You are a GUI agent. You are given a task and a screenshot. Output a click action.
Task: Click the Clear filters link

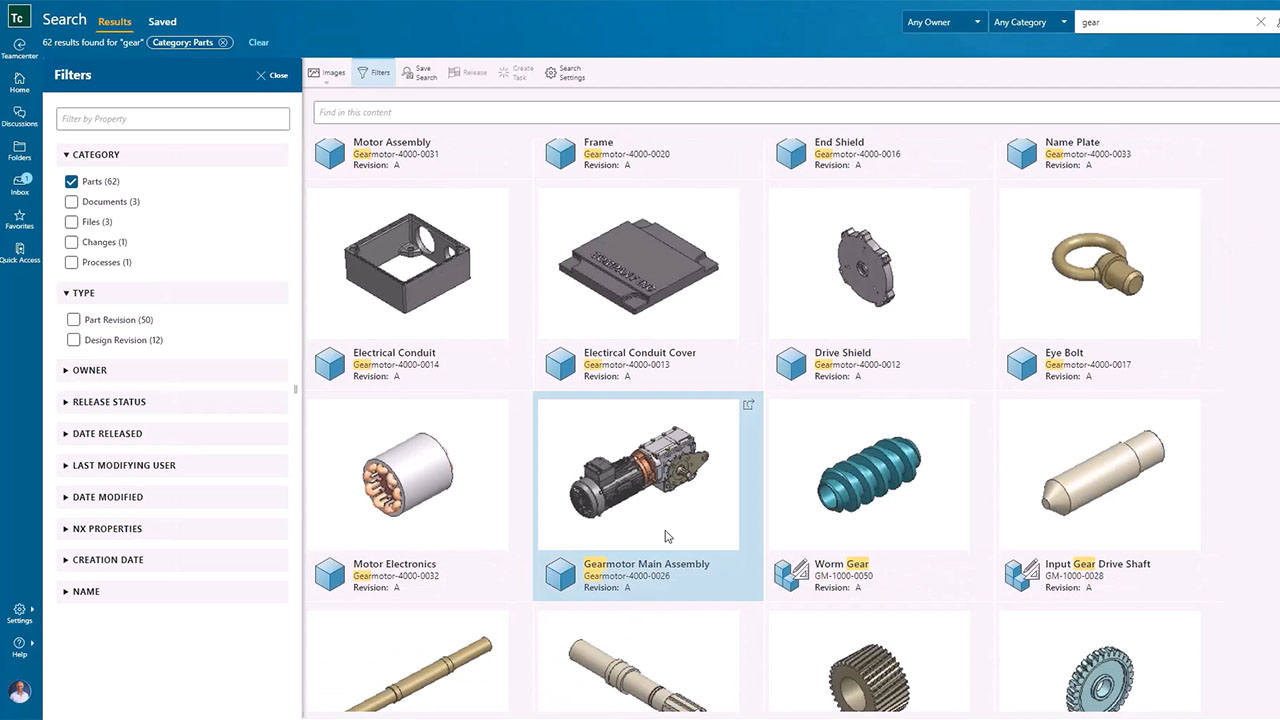coord(258,43)
